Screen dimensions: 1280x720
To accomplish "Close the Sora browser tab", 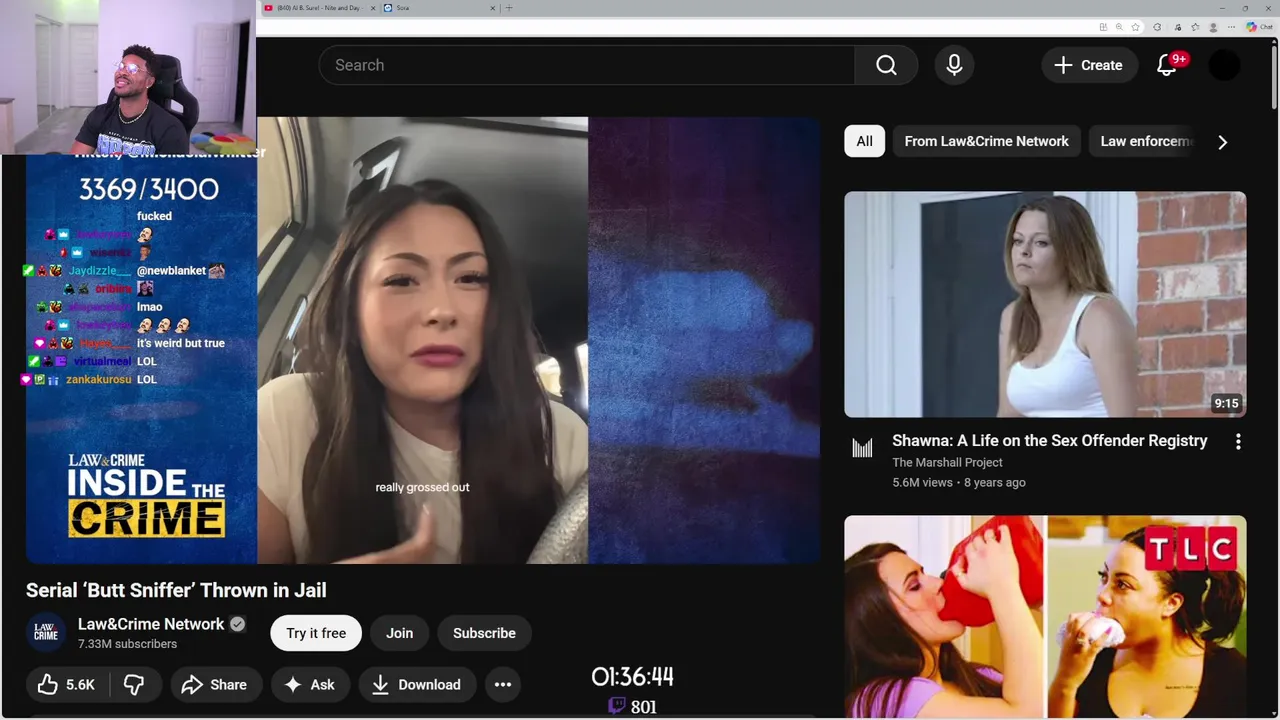I will [493, 8].
